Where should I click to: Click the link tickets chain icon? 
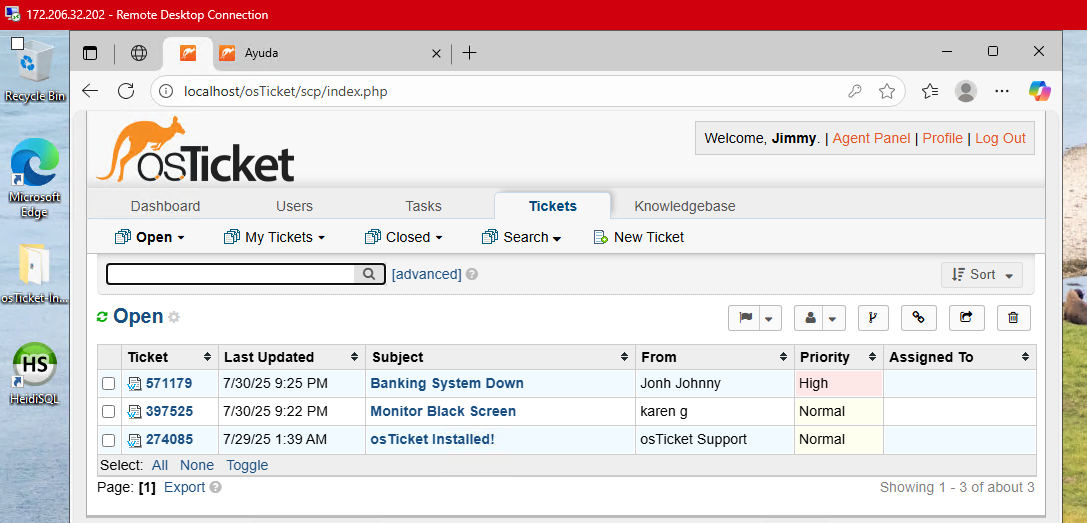pos(919,318)
